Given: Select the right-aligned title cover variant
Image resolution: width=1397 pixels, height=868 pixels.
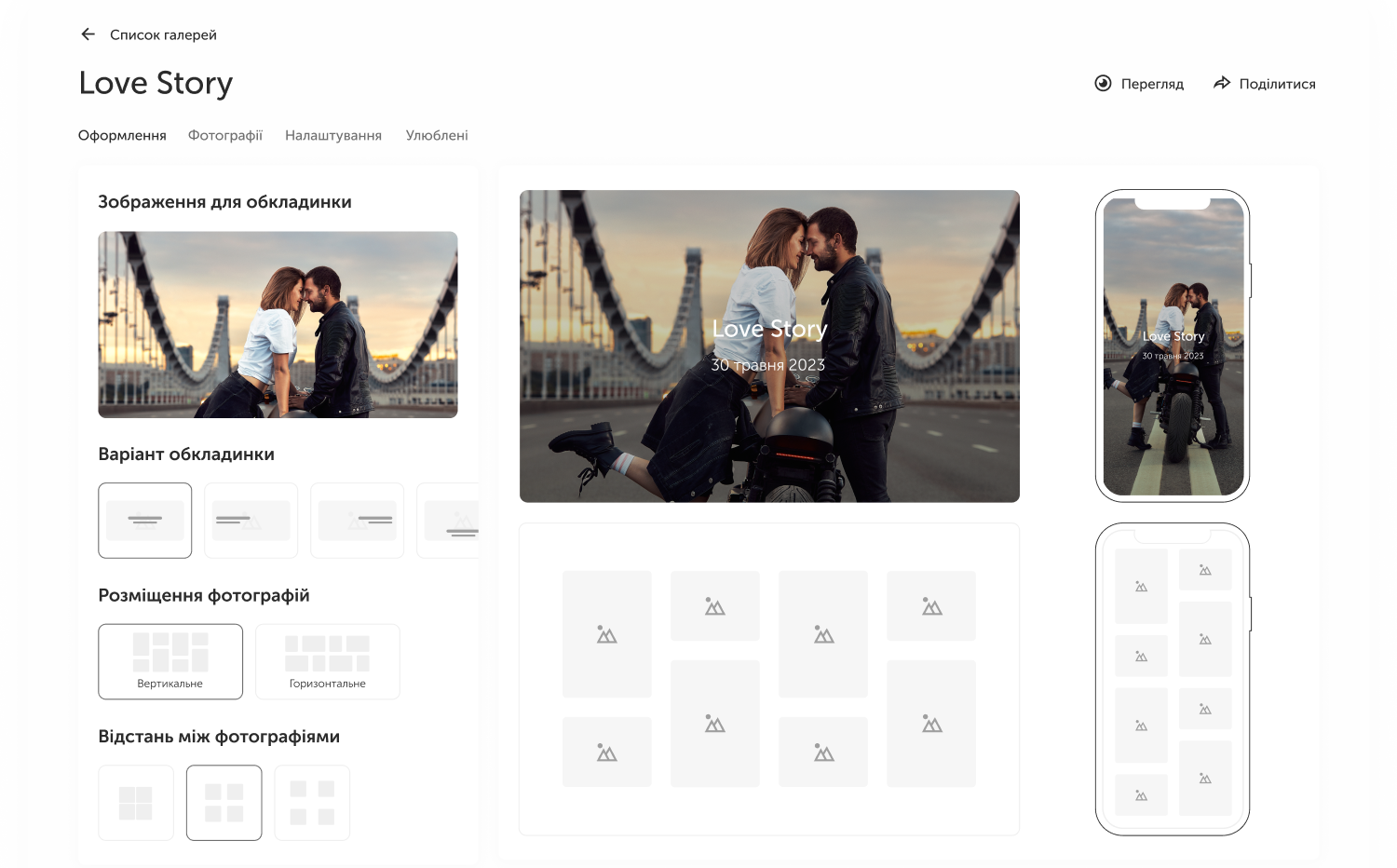Looking at the screenshot, I should [358, 521].
